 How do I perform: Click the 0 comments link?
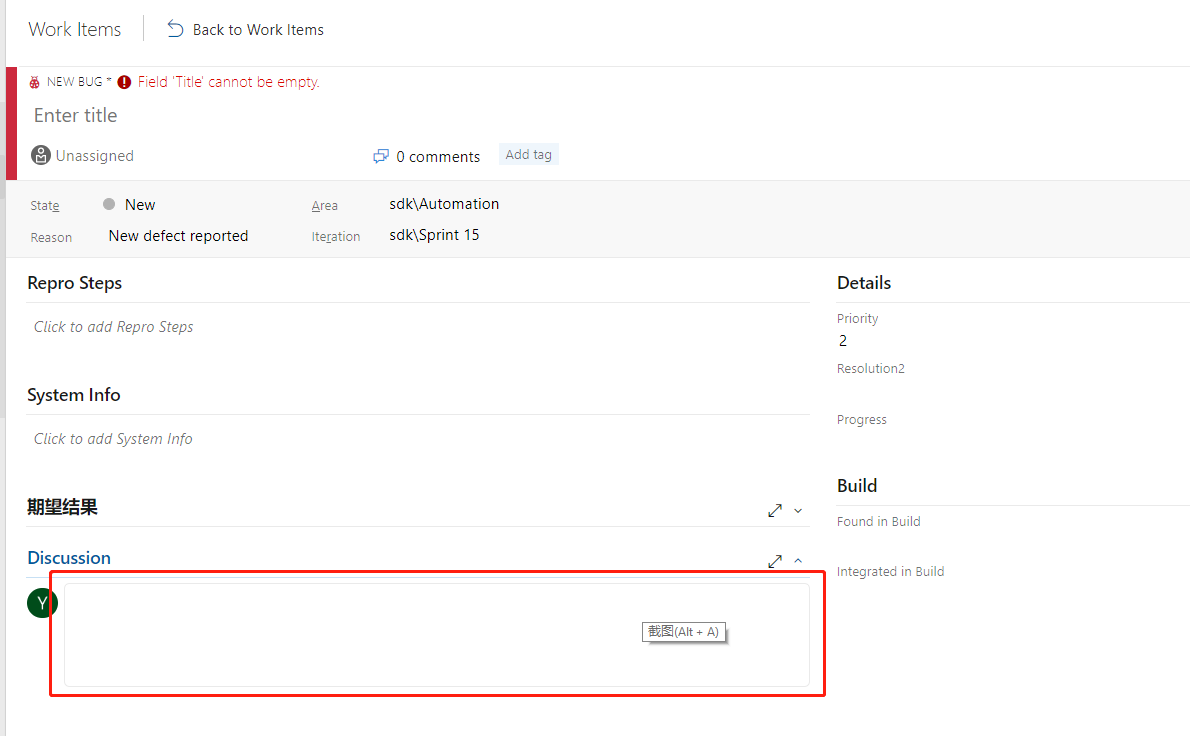[437, 156]
